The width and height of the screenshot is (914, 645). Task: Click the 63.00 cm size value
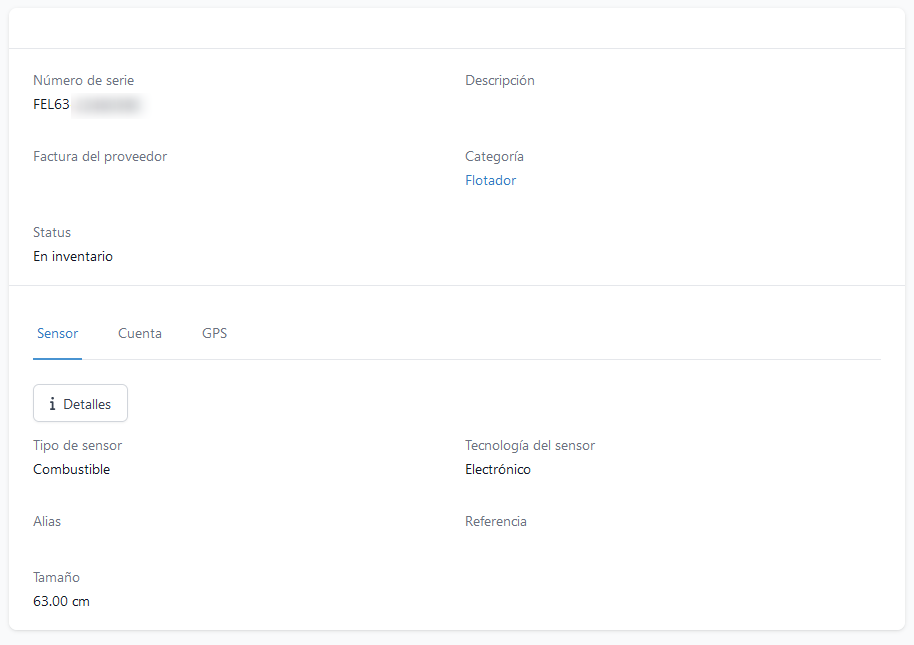tap(61, 602)
